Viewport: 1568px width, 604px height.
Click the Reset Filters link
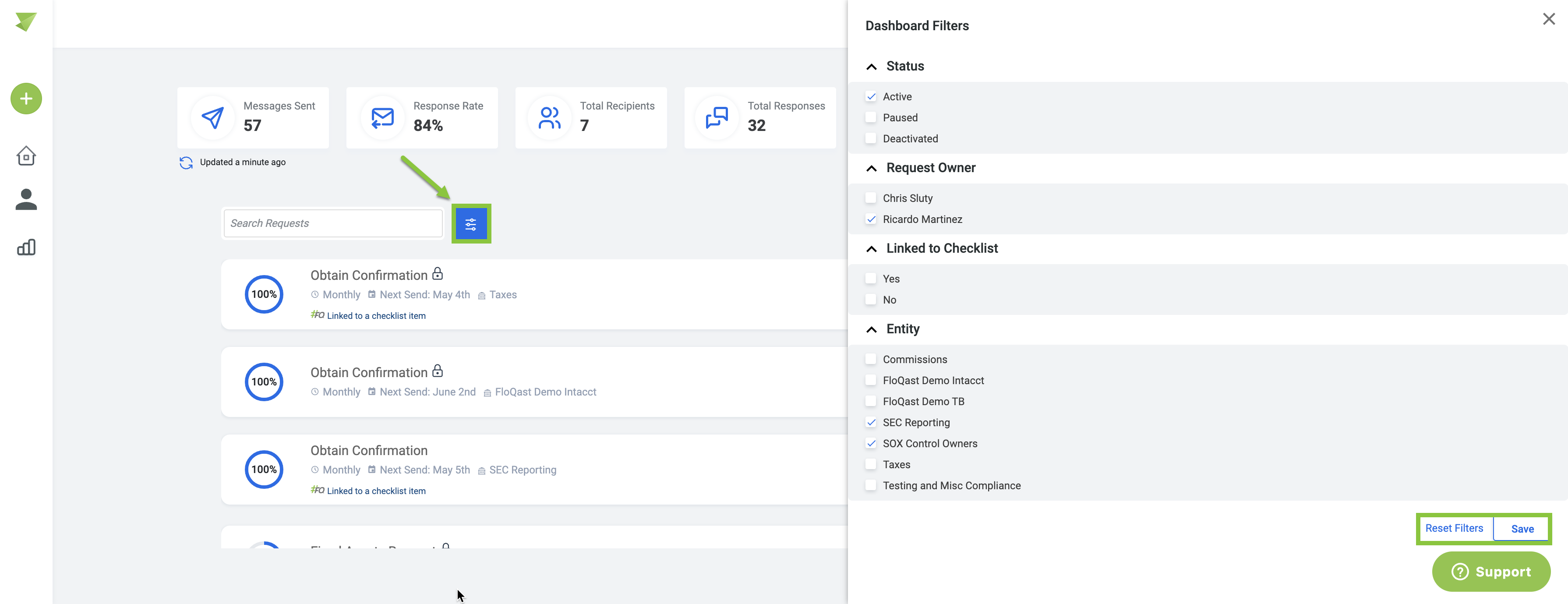1454,529
